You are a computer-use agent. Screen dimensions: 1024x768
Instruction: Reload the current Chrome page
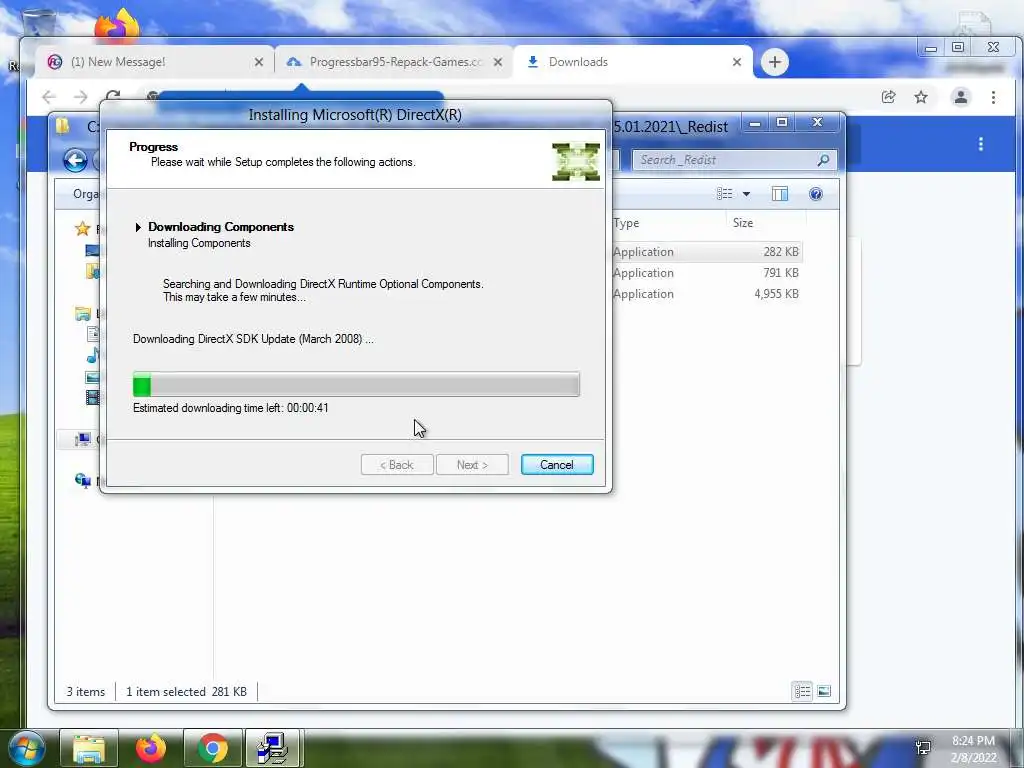[113, 96]
